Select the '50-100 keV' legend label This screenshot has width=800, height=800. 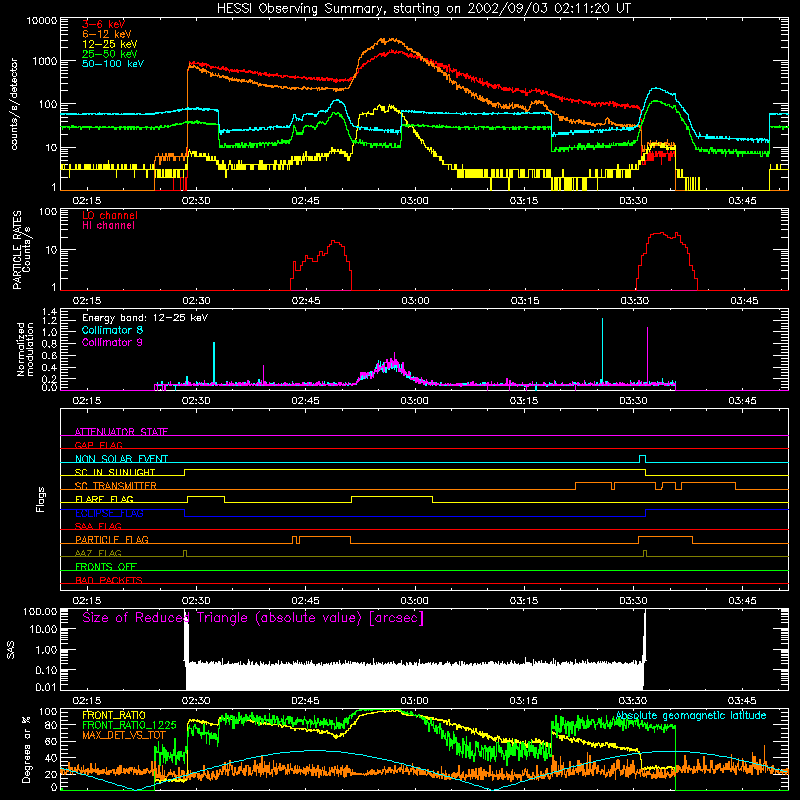pos(113,64)
